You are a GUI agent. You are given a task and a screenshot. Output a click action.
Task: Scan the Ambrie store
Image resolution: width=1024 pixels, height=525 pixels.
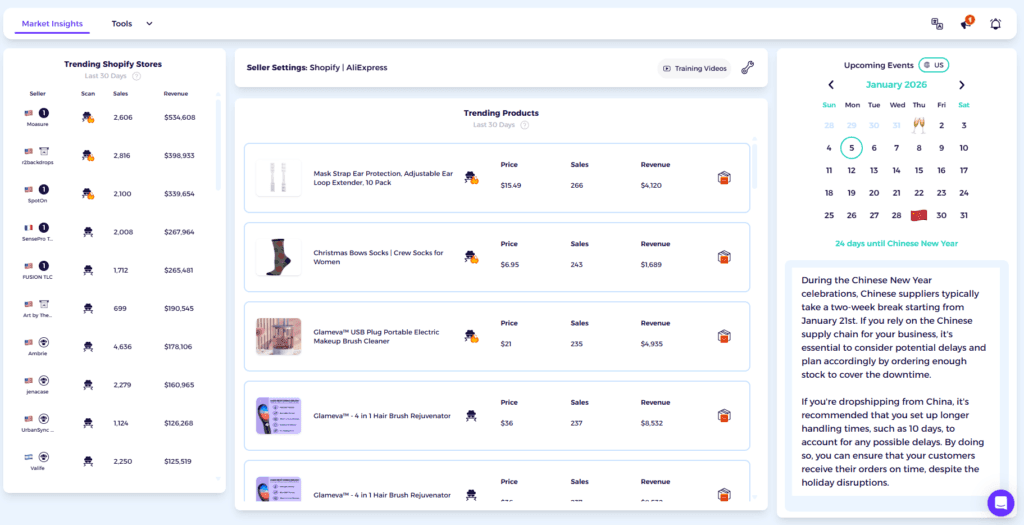(88, 347)
